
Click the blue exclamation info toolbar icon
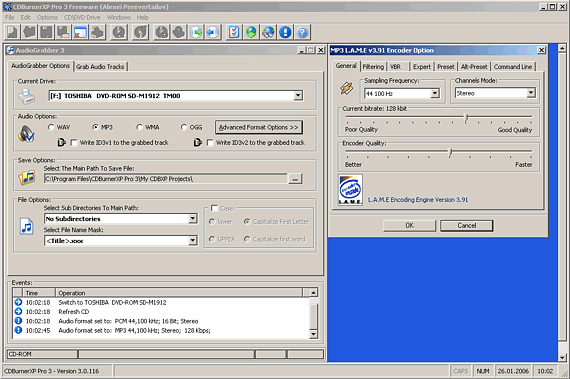coord(285,32)
